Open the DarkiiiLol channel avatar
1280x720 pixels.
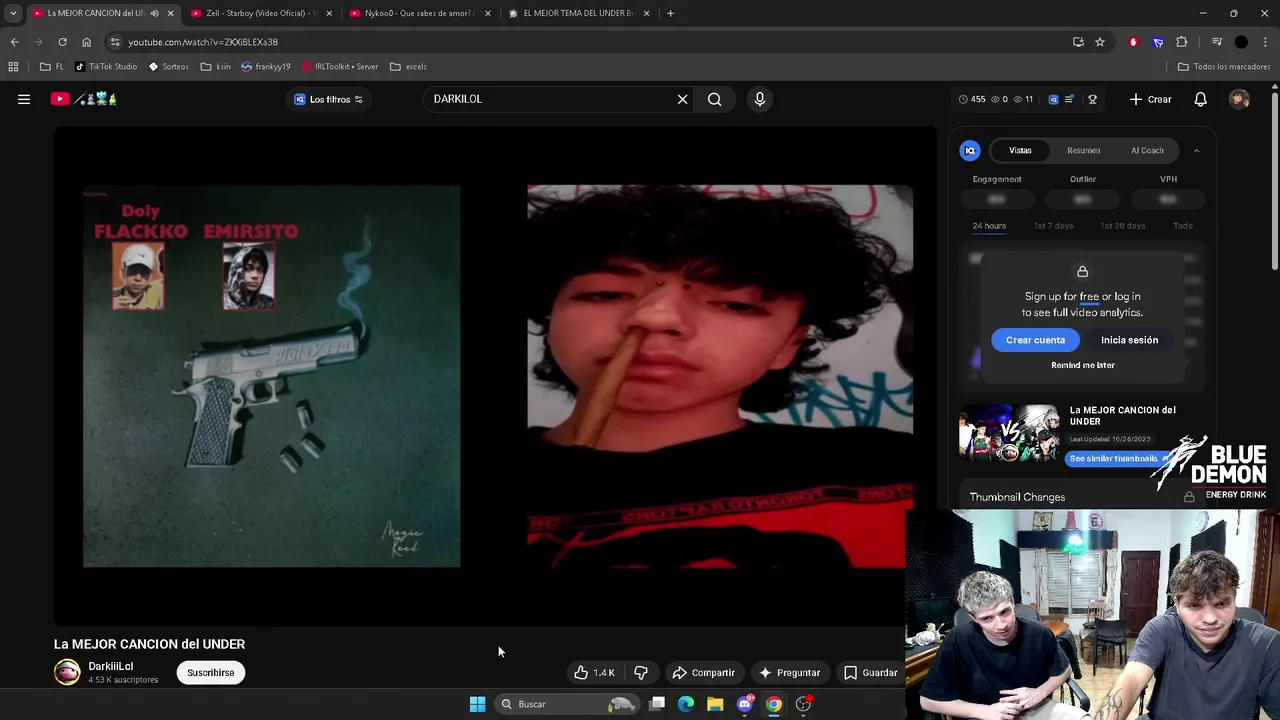click(67, 672)
